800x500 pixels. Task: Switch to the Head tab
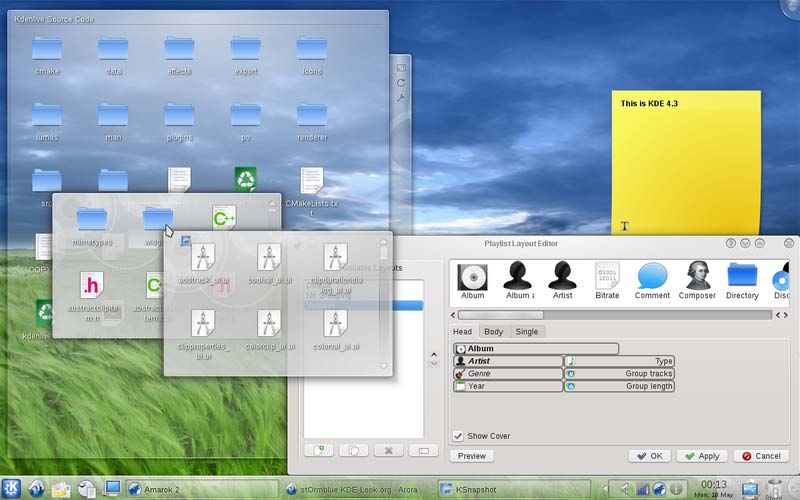click(x=462, y=332)
